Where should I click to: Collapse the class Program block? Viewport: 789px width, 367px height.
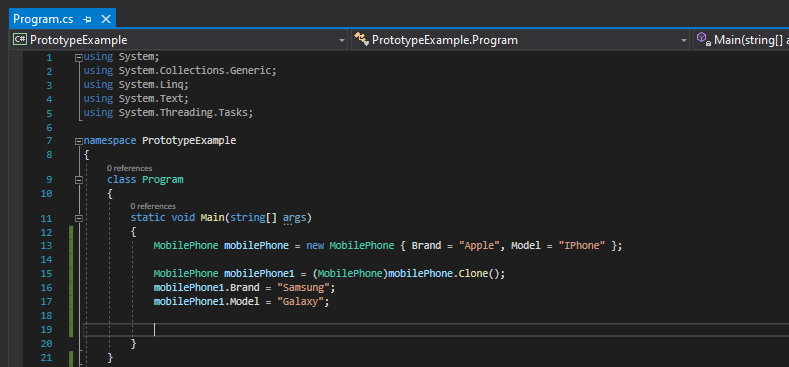[78, 180]
